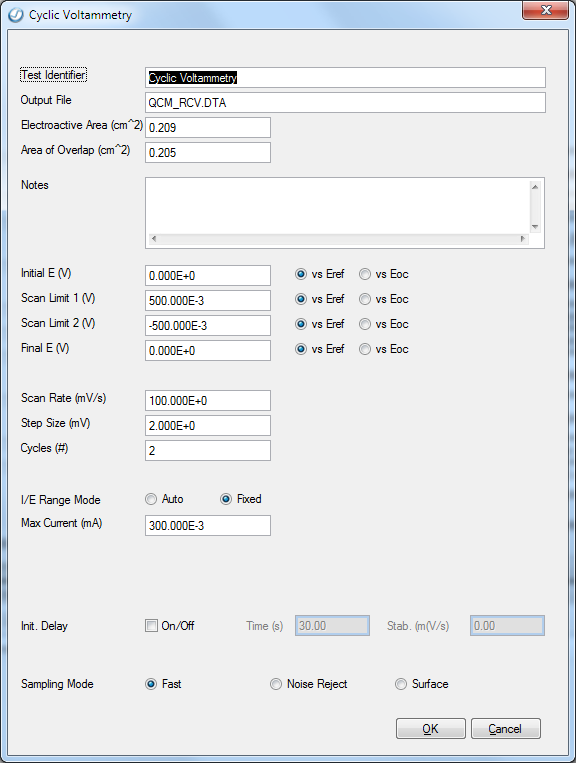The height and width of the screenshot is (763, 576).
Task: Click the Notes scrollbar down arrow
Action: (535, 227)
